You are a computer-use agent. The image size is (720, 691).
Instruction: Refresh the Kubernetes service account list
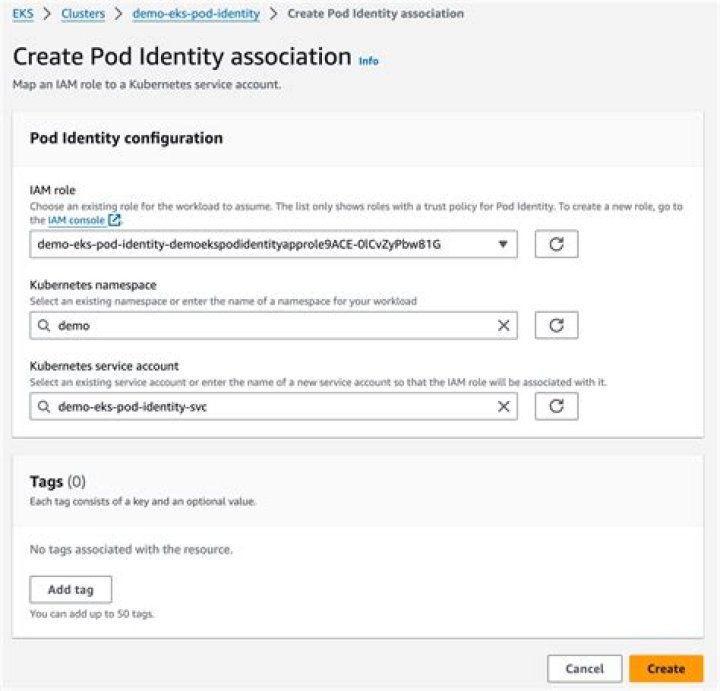pyautogui.click(x=557, y=406)
